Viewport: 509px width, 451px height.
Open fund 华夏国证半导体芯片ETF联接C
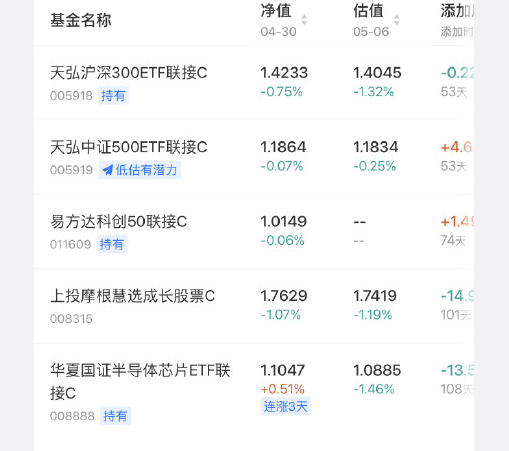(x=140, y=382)
